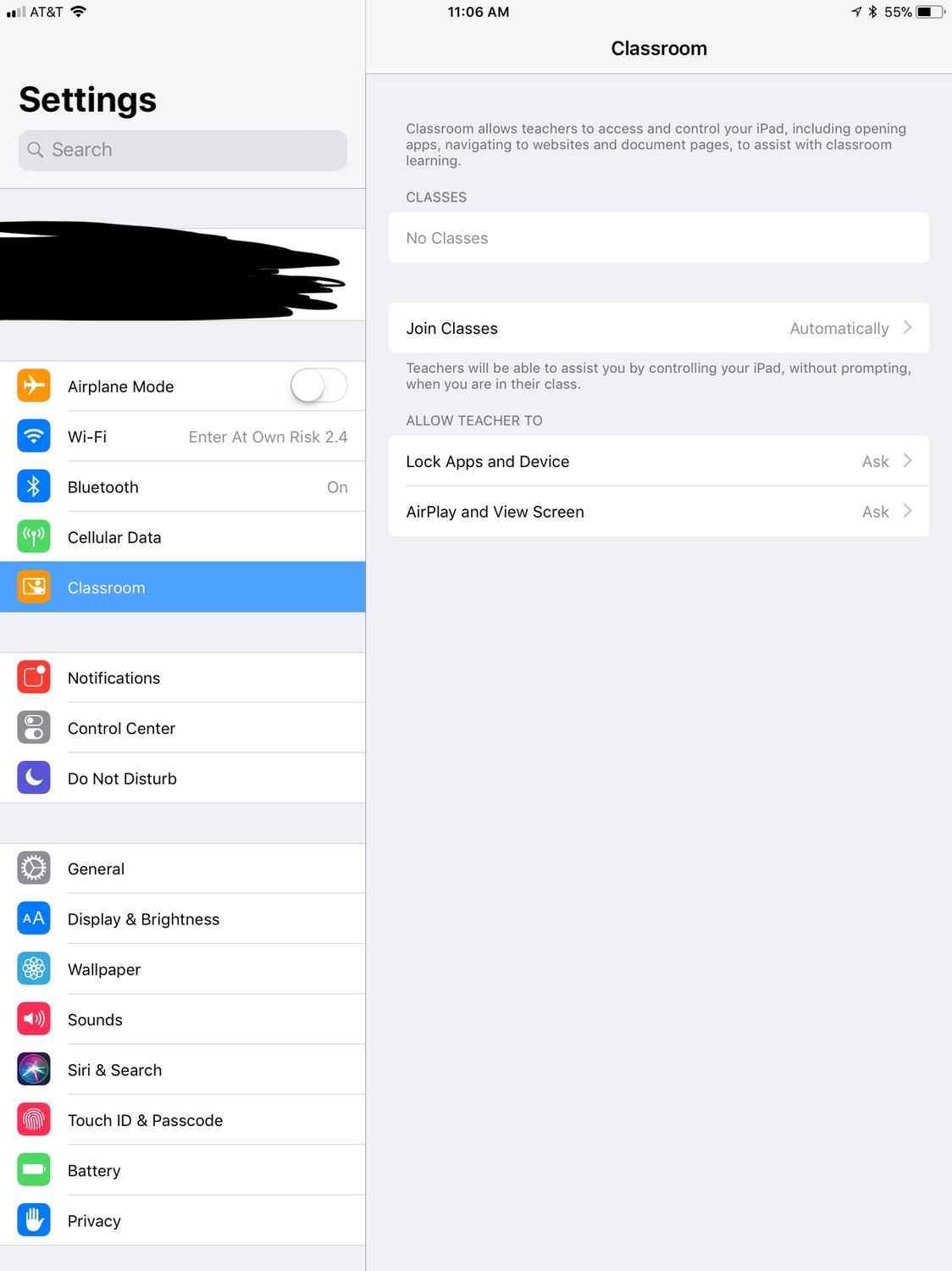Tap the Do Not Disturb moon icon

(x=34, y=778)
